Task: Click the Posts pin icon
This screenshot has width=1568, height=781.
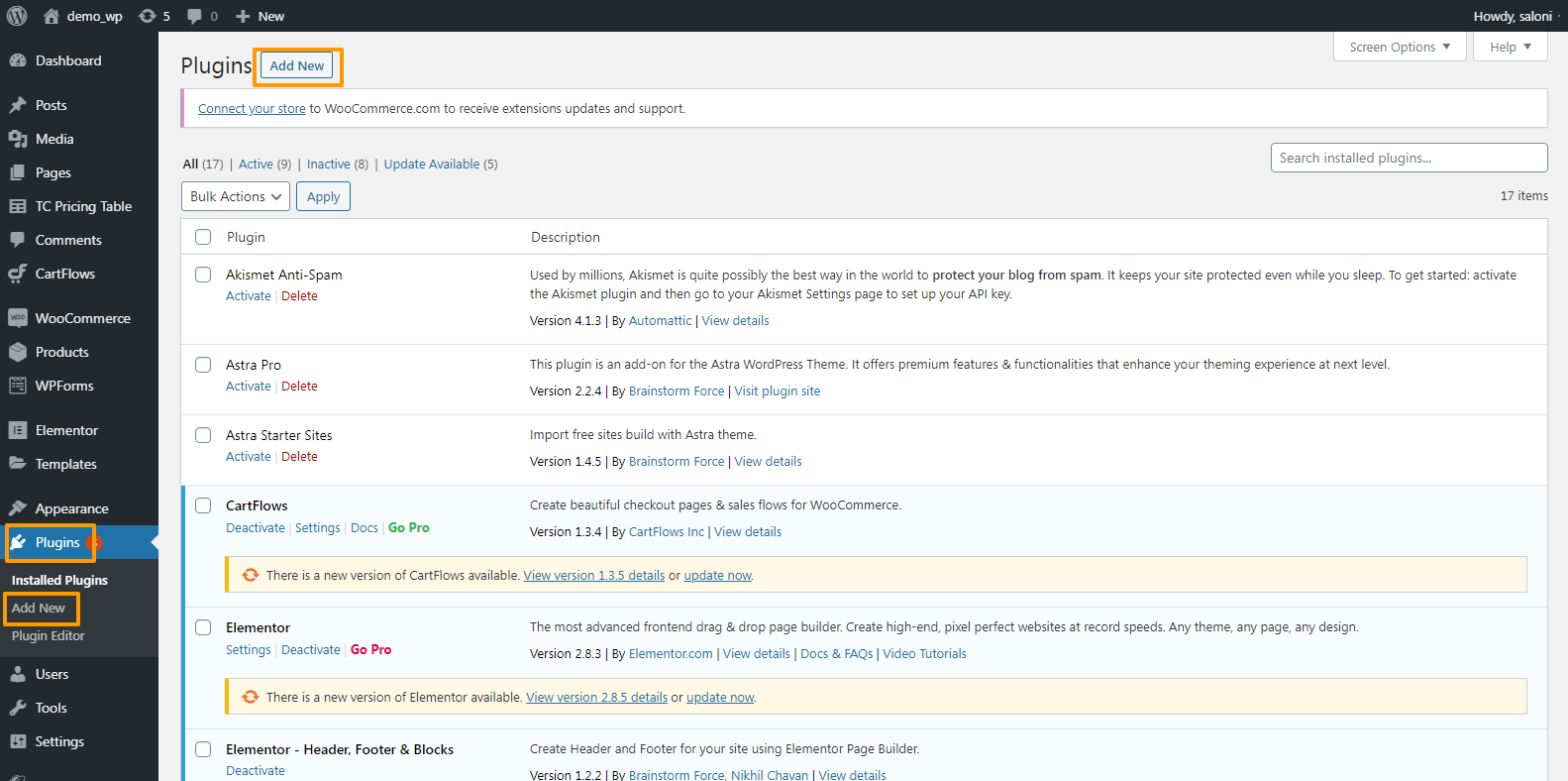Action: pyautogui.click(x=18, y=105)
